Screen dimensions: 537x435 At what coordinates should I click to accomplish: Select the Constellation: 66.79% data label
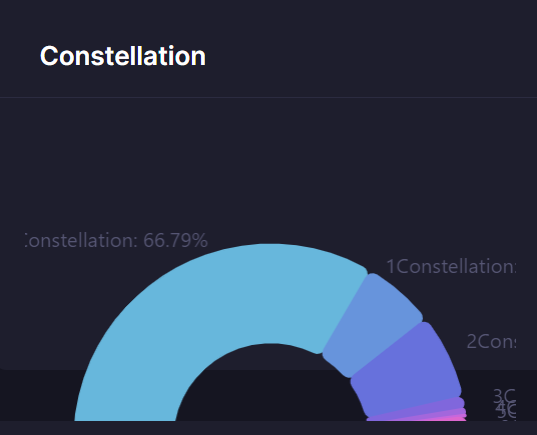click(x=116, y=240)
